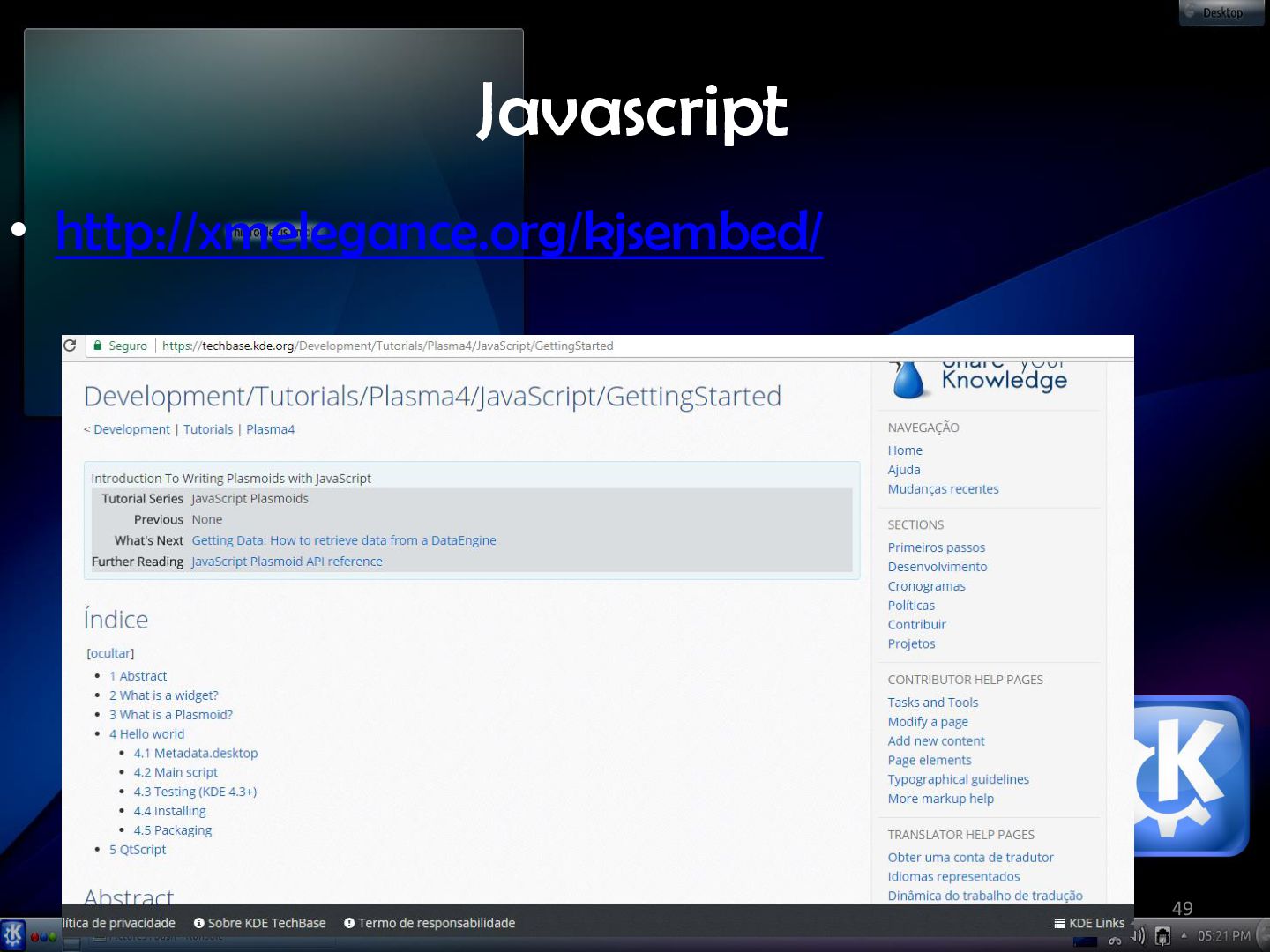Open the privacidade footer link
This screenshot has width=1270, height=952.
(118, 923)
